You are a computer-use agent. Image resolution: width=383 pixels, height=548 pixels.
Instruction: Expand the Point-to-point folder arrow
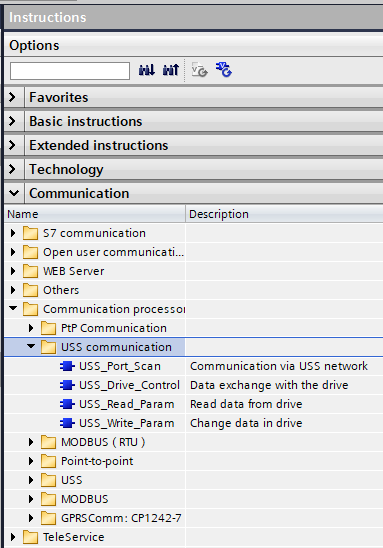(x=31, y=461)
